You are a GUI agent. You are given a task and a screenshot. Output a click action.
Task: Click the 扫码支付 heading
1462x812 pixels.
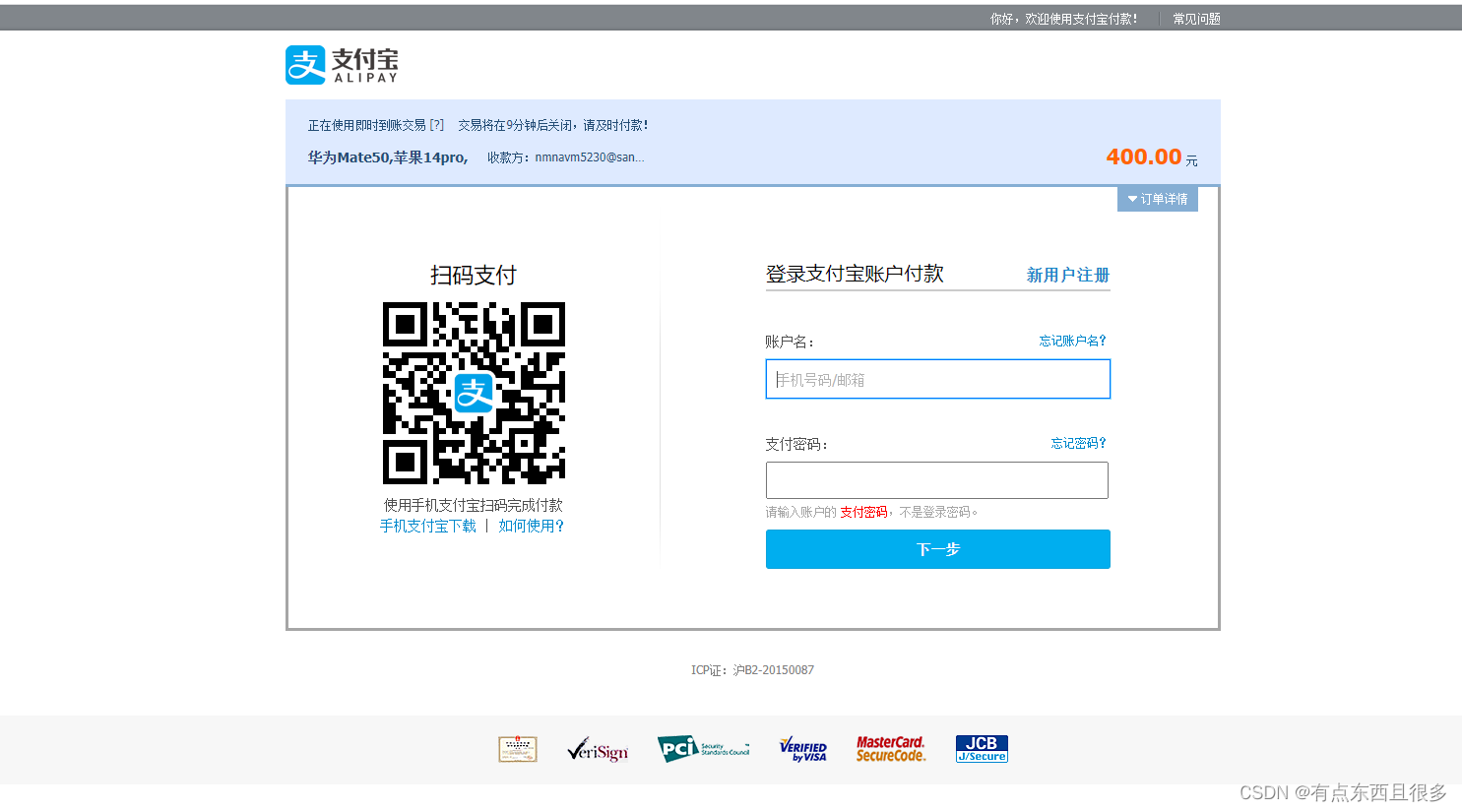point(474,276)
